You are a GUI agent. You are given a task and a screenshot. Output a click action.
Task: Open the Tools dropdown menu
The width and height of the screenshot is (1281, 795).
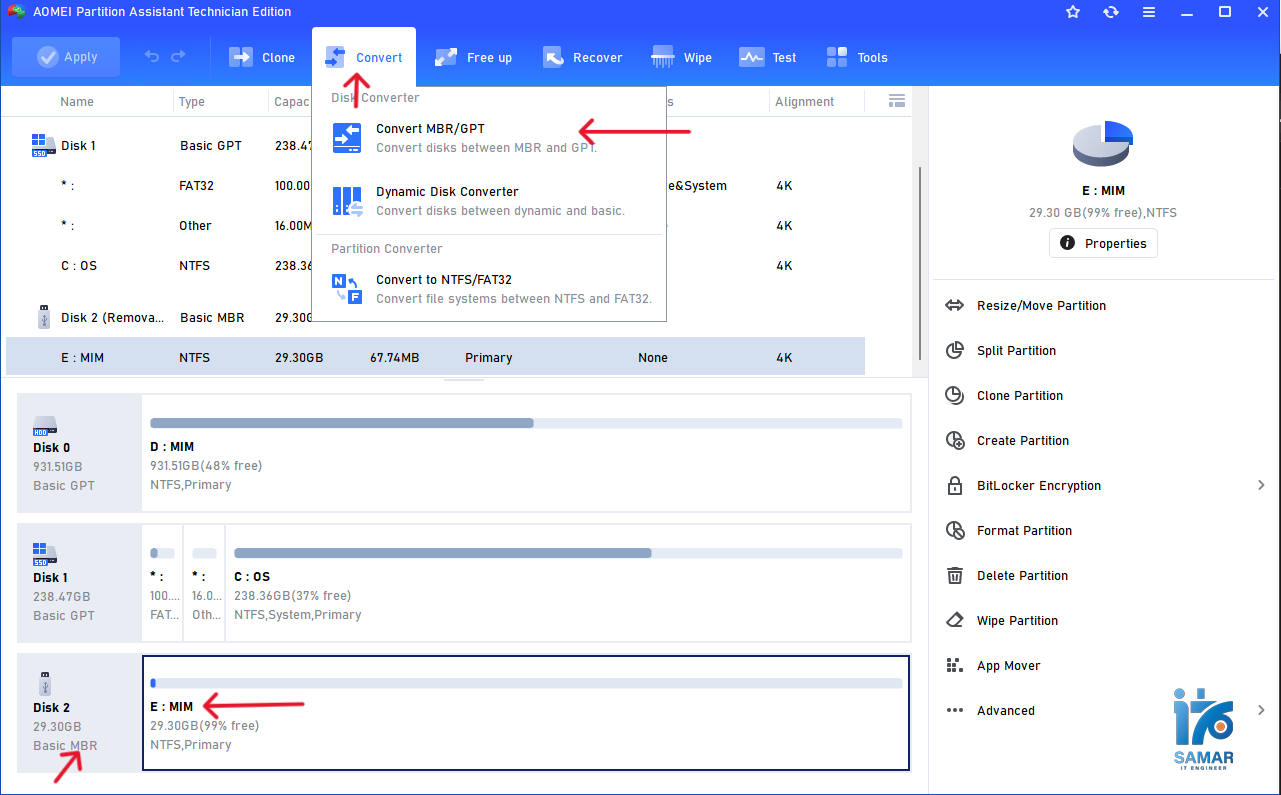tap(857, 57)
